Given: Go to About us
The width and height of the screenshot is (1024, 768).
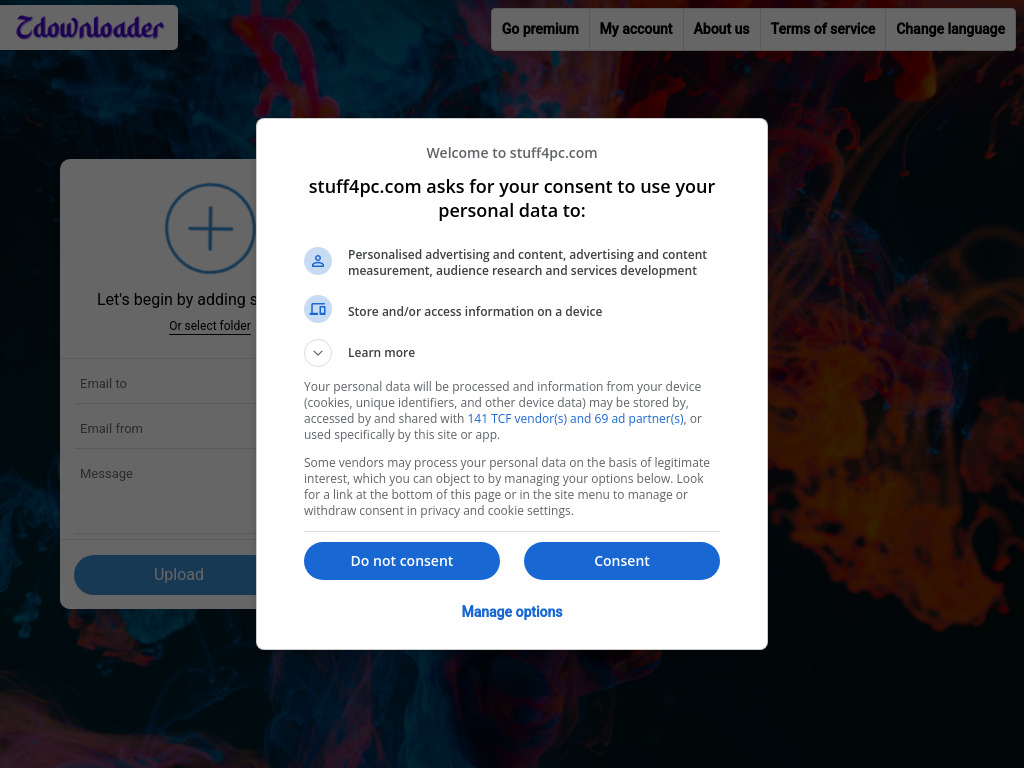Looking at the screenshot, I should (721, 29).
